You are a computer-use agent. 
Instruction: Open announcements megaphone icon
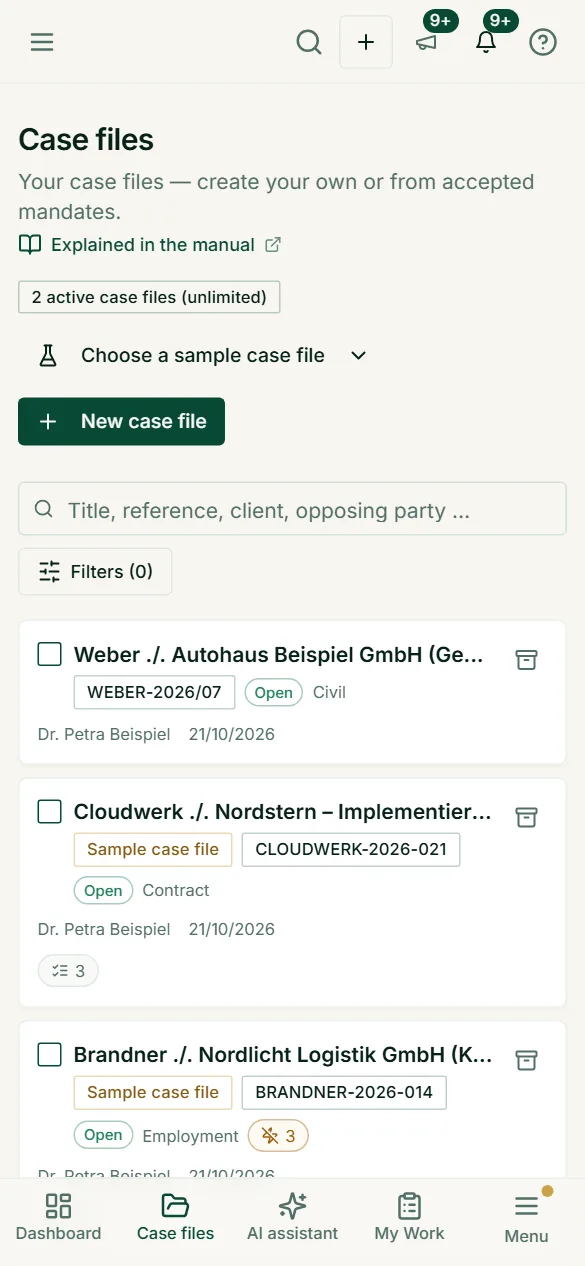click(x=427, y=42)
